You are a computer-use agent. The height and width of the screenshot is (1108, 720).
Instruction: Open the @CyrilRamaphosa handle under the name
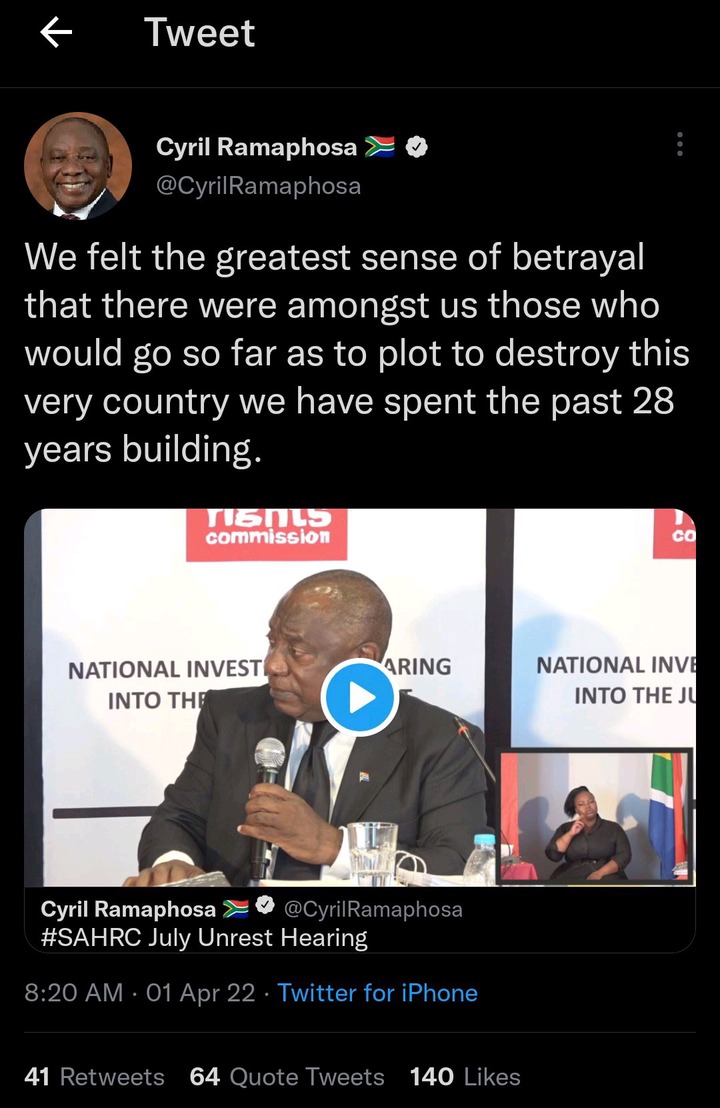point(259,186)
